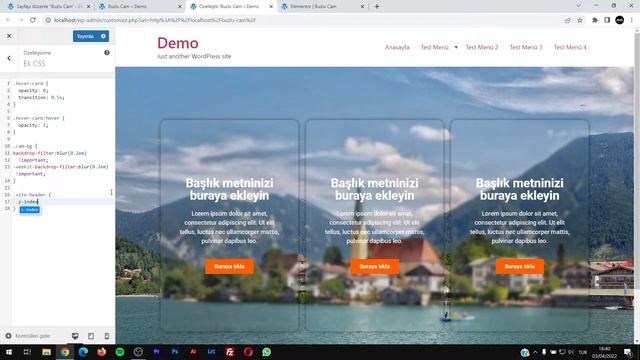This screenshot has height=360, width=640.
Task: Switch to tablet preview icon
Action: (91, 336)
